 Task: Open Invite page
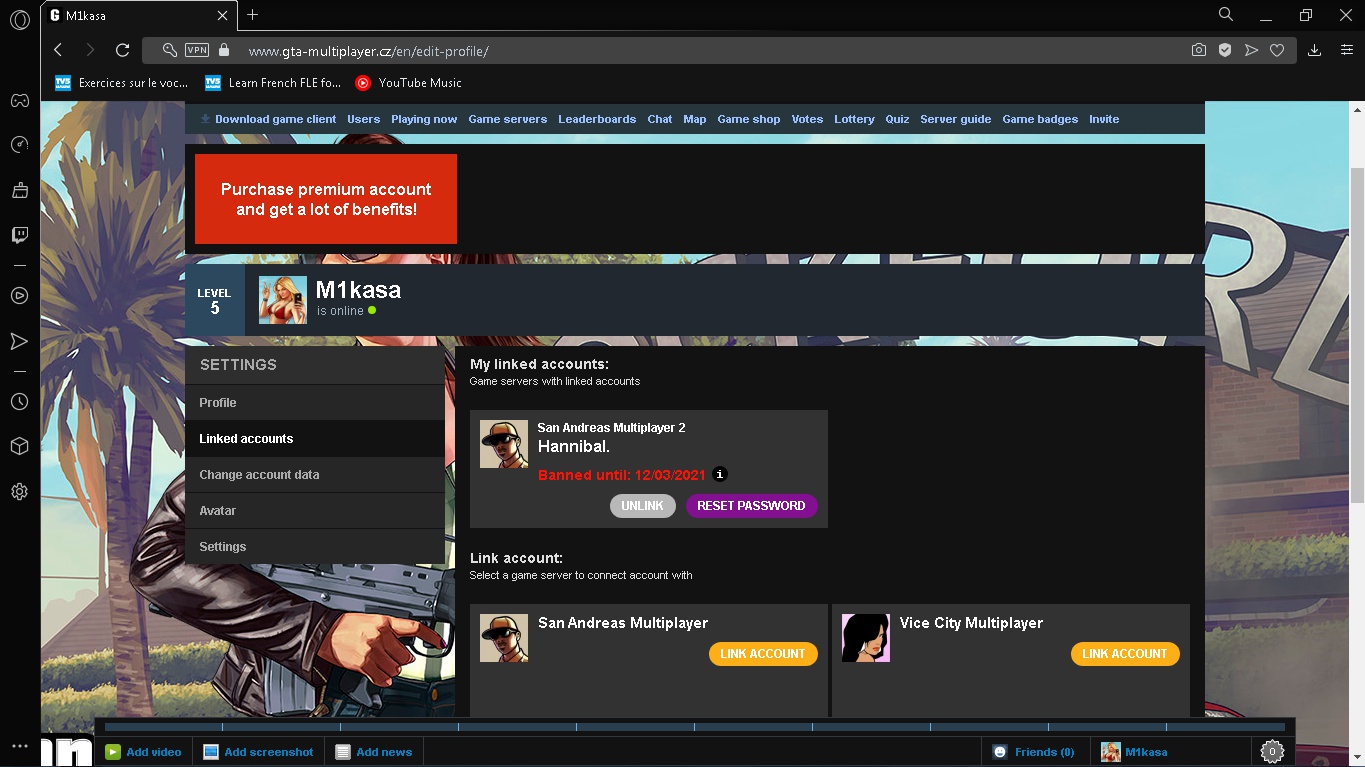coord(1104,119)
